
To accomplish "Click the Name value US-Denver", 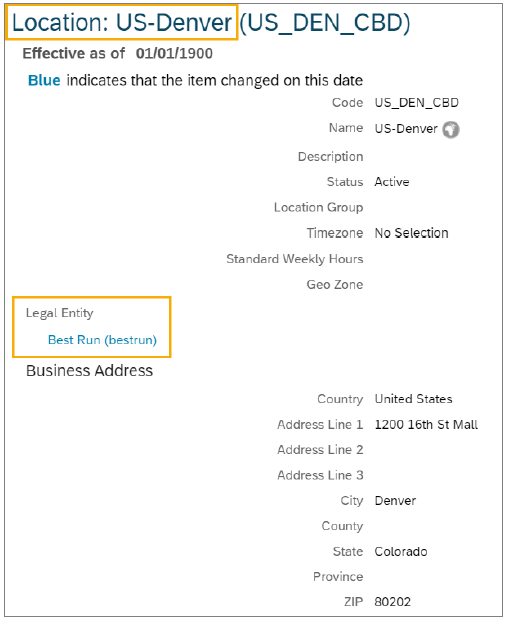I will (x=406, y=129).
